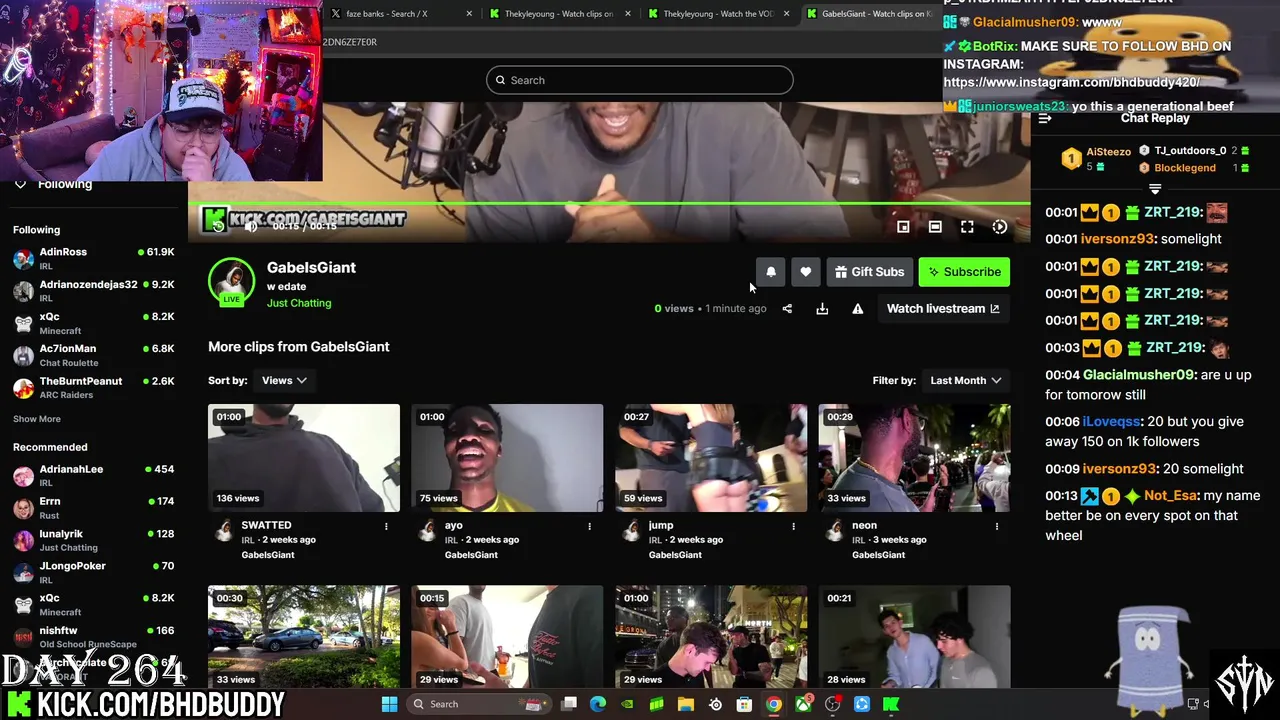Click username Not_Esa in chat replay
Image resolution: width=1280 pixels, height=720 pixels.
coord(1170,496)
